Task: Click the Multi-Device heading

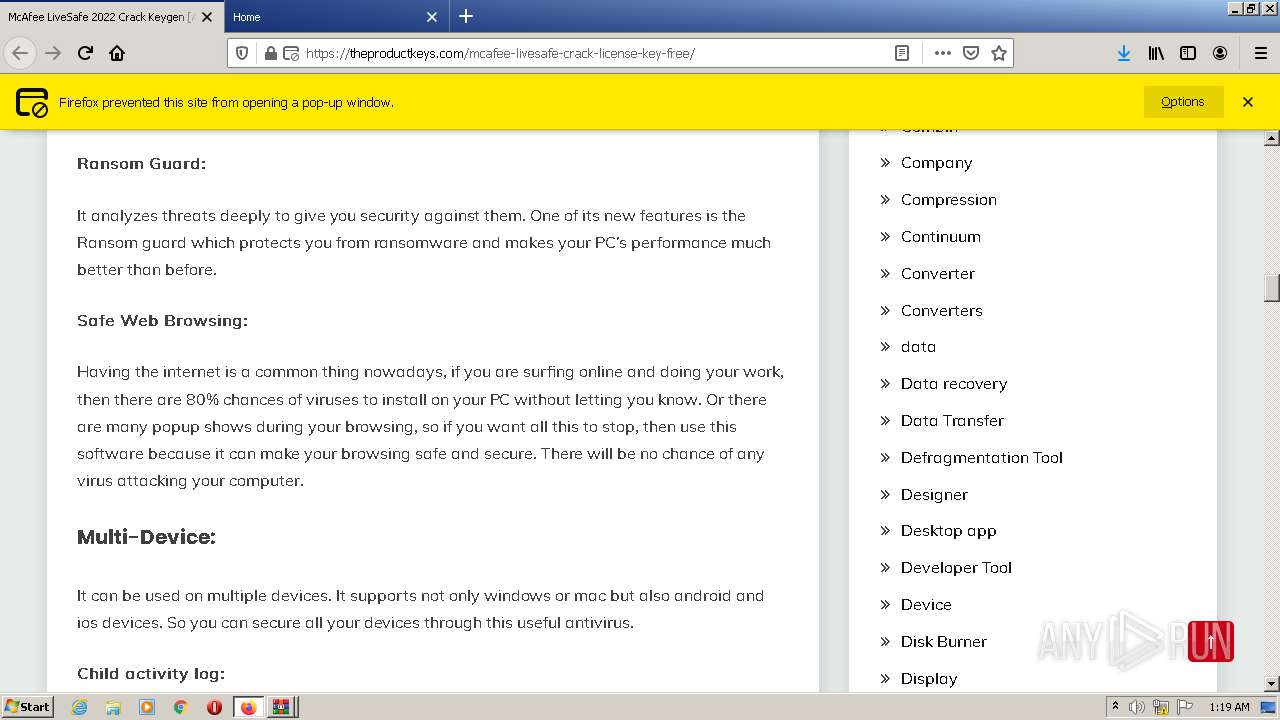Action: pyautogui.click(x=146, y=537)
